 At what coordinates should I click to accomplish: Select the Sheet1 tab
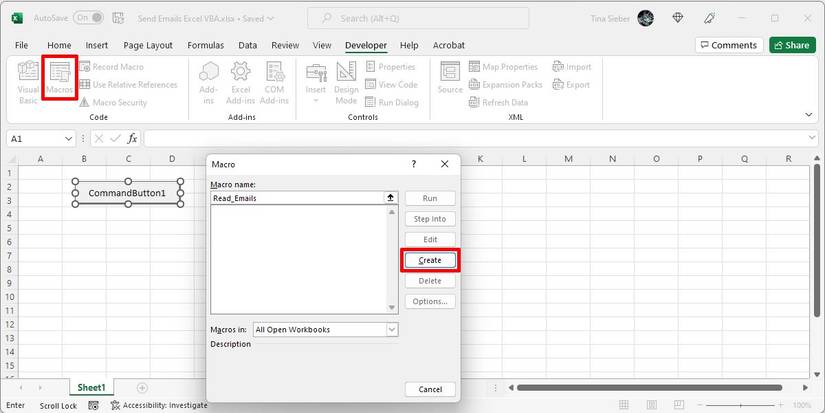92,388
